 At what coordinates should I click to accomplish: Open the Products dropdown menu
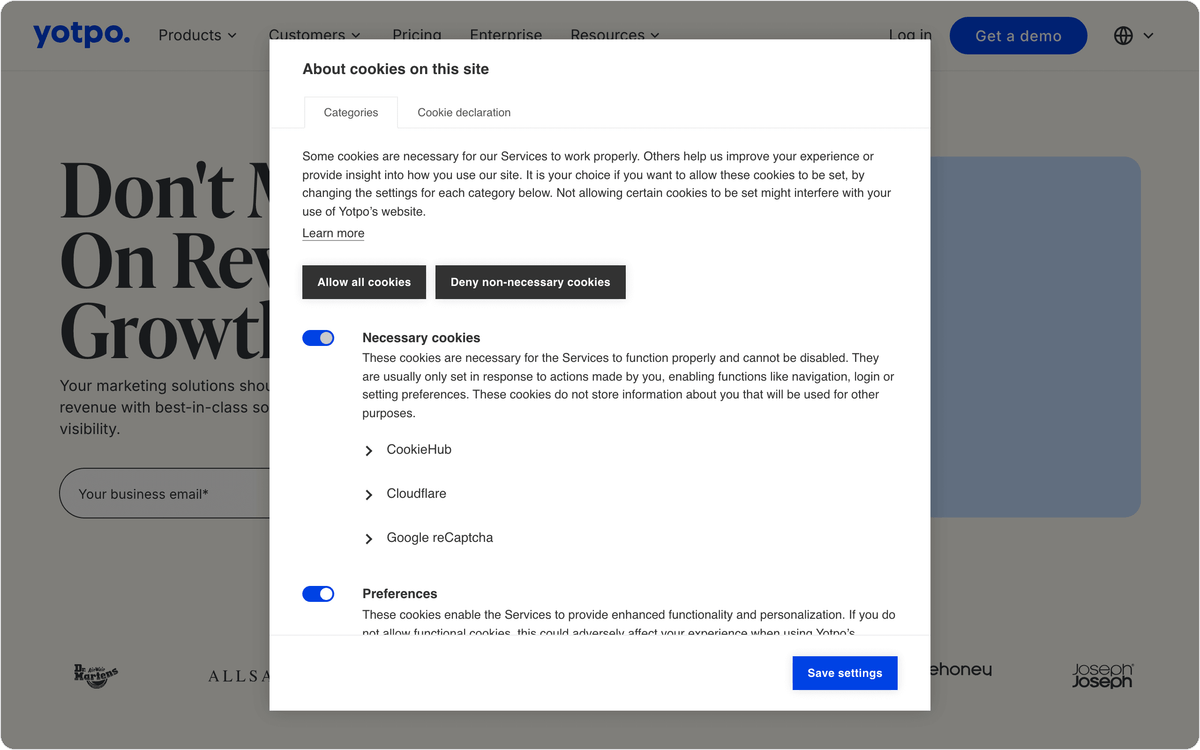[x=197, y=35]
